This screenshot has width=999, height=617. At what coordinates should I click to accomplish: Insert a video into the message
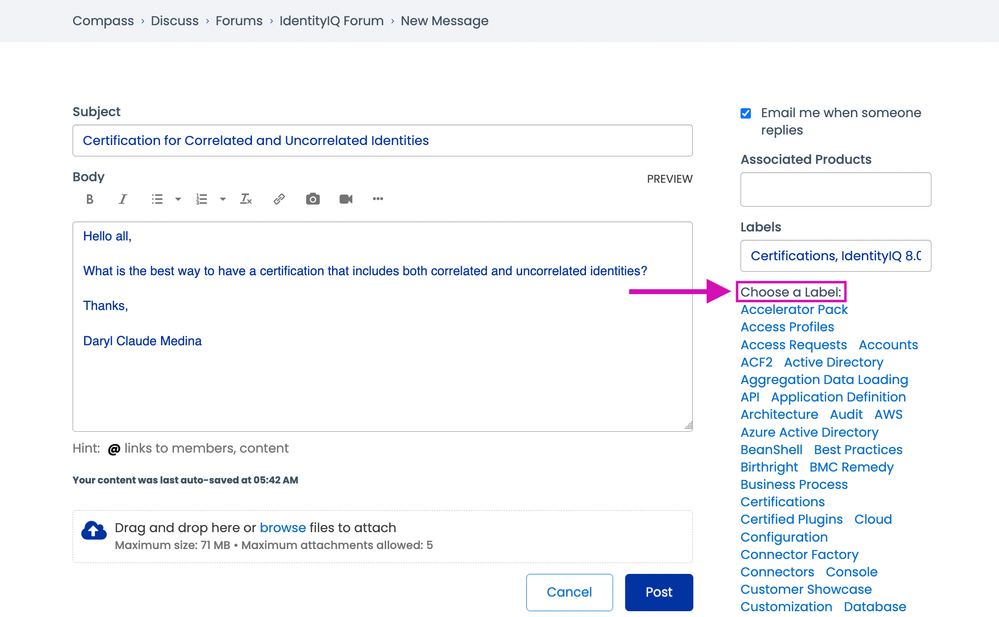346,199
